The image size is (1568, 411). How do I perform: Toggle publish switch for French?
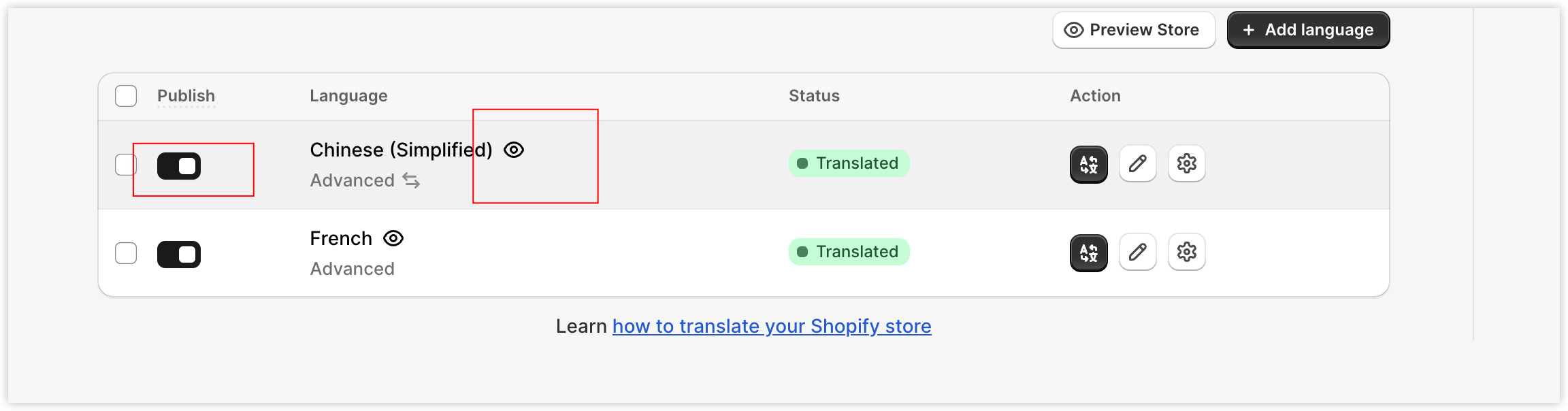click(179, 254)
